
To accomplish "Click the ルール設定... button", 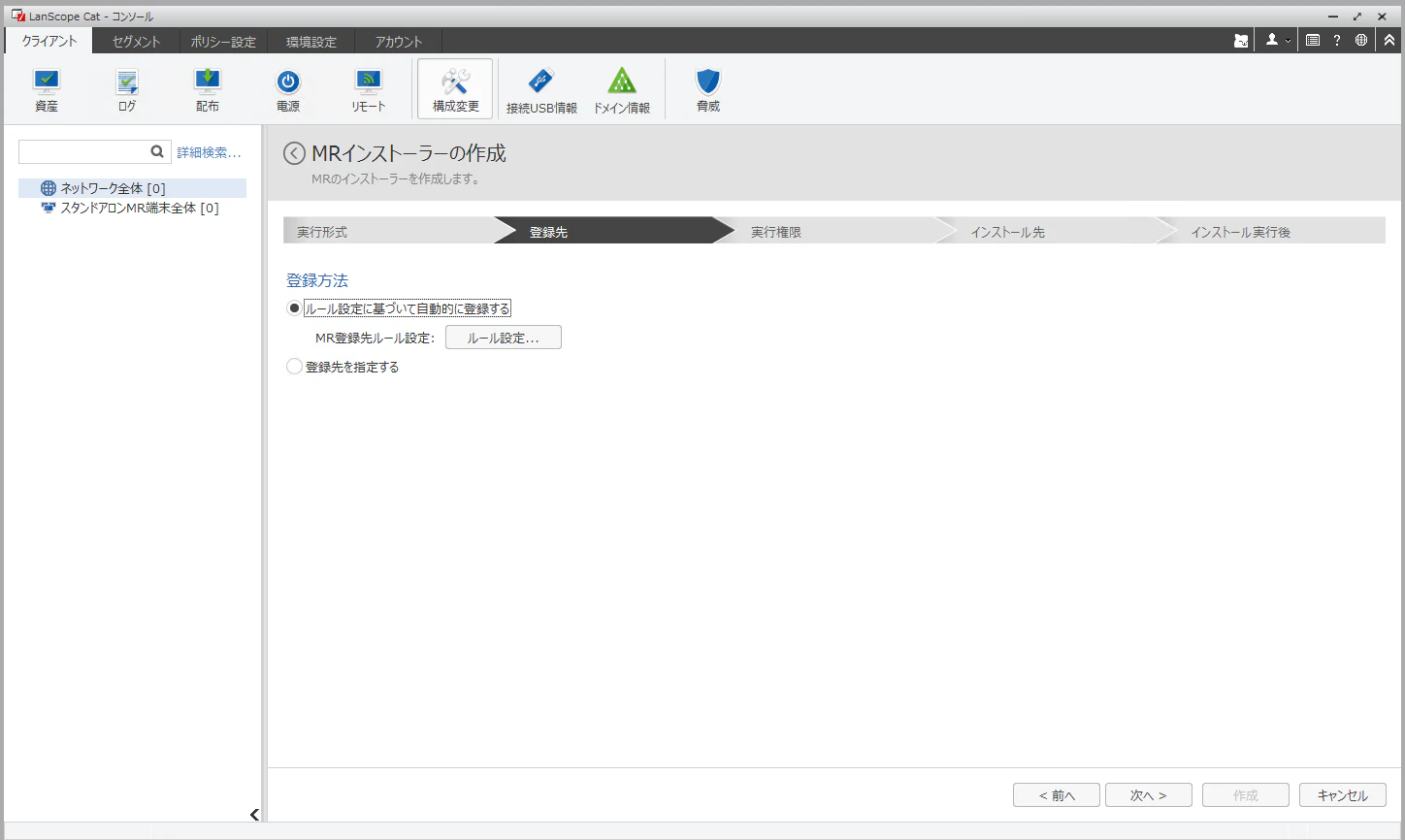I will (504, 338).
